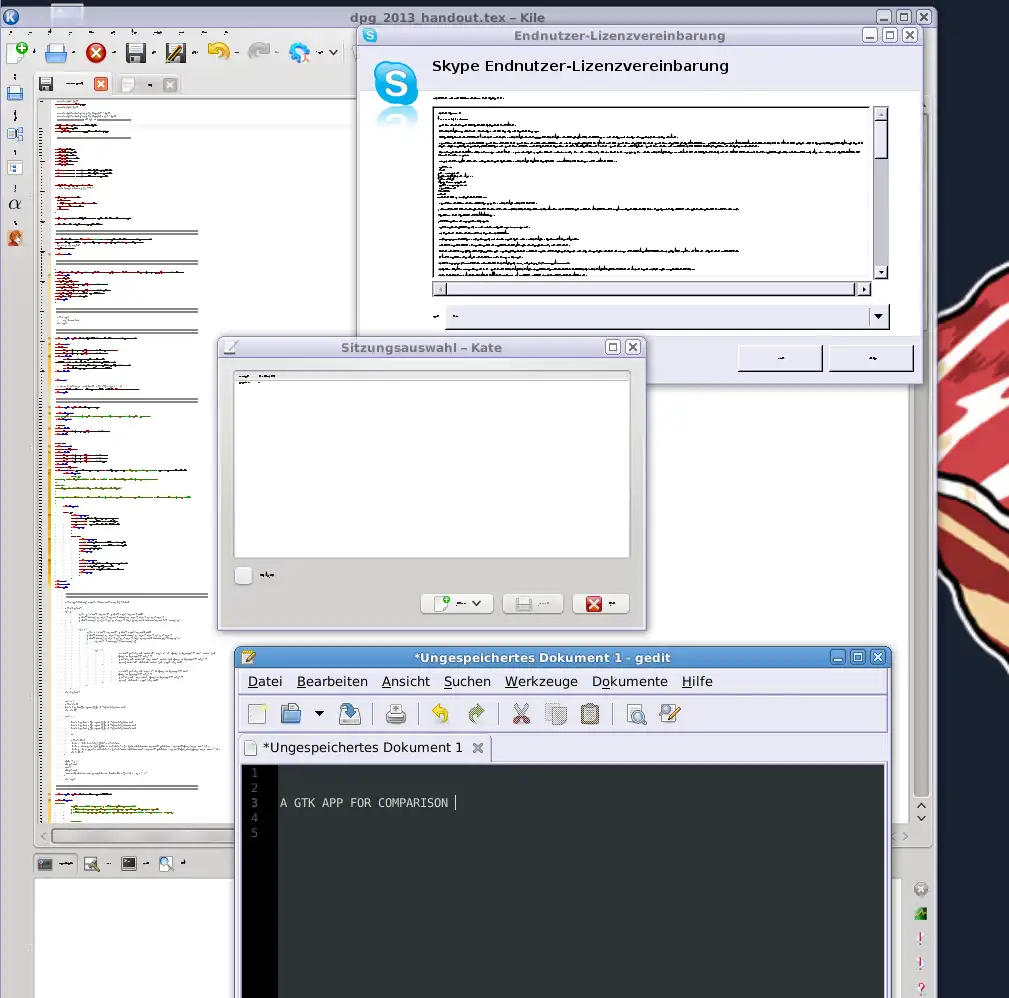This screenshot has height=998, width=1009.
Task: Click the Cut scissors icon in gedit toolbar
Action: pos(521,714)
